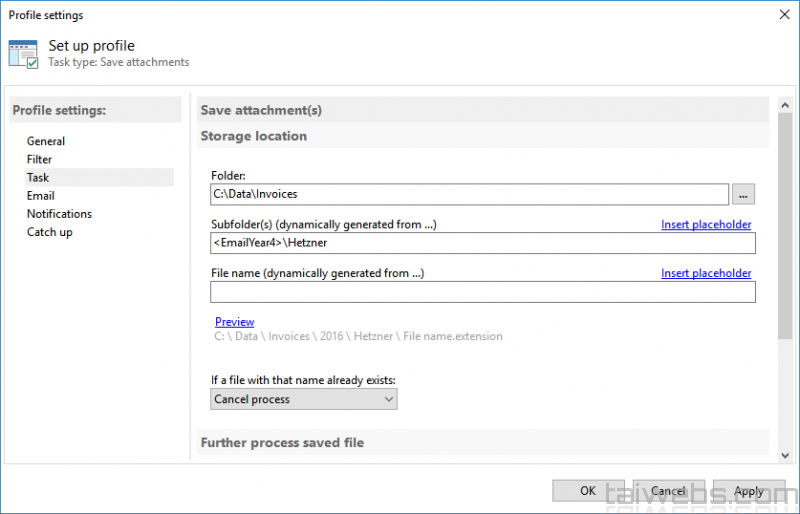
Task: Open the 'If file already exists' dropdown
Action: click(x=304, y=399)
